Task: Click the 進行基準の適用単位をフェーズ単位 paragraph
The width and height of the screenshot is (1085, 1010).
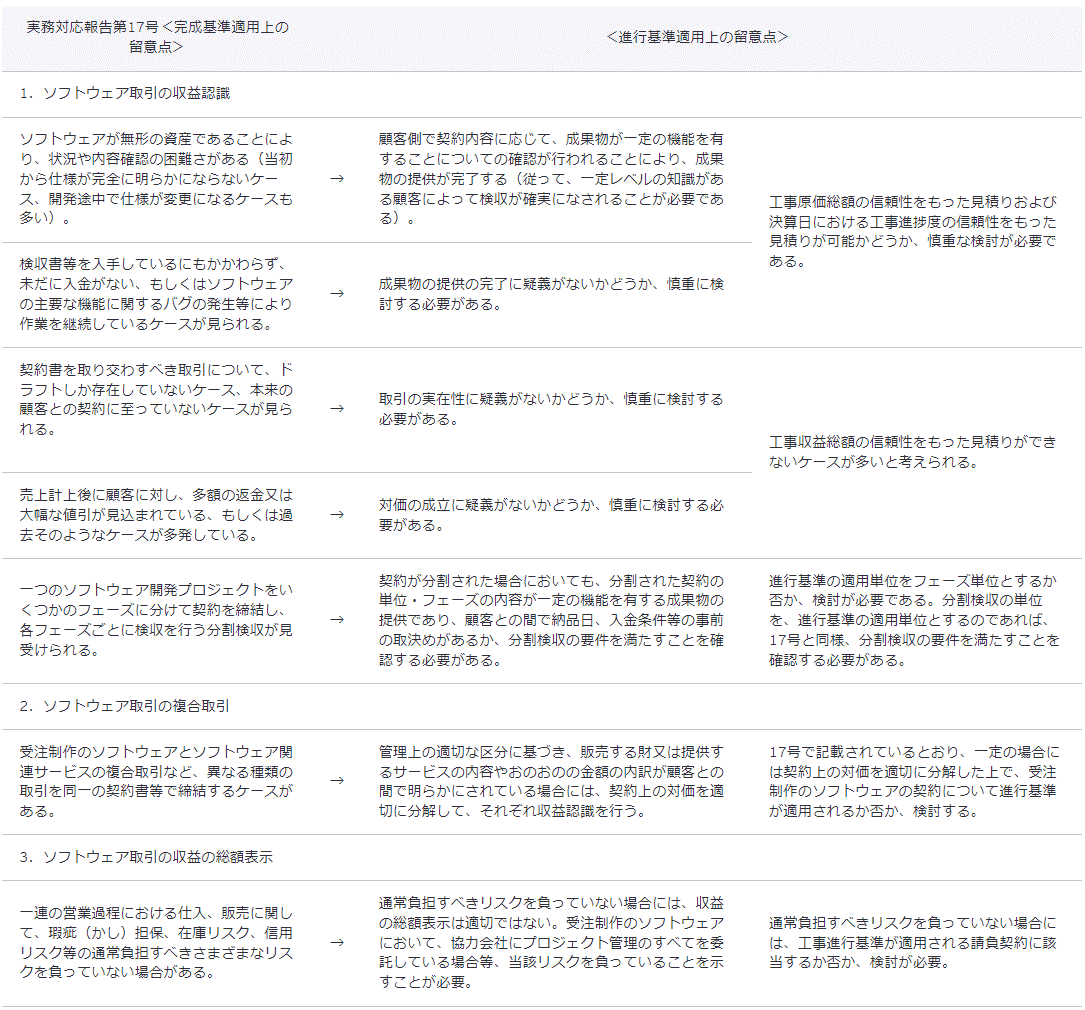Action: 913,620
